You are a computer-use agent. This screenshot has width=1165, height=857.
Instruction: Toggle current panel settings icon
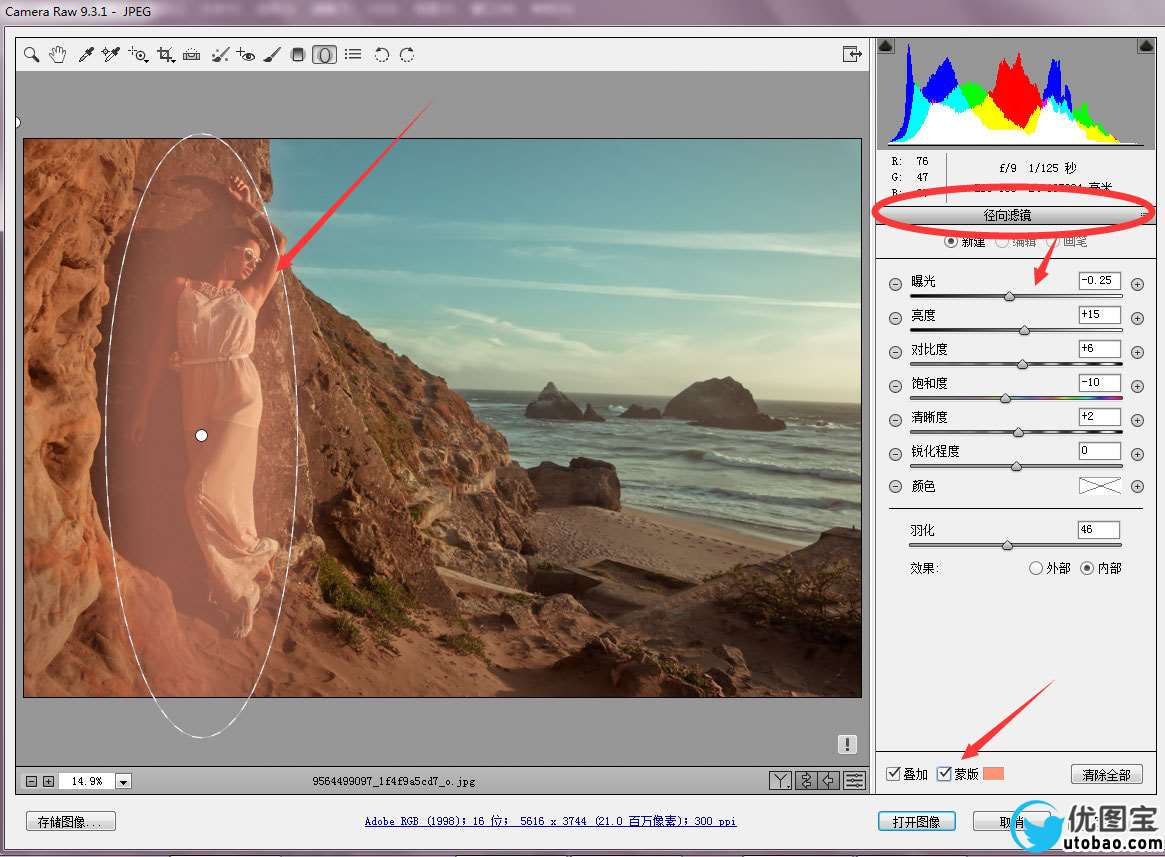(x=854, y=780)
